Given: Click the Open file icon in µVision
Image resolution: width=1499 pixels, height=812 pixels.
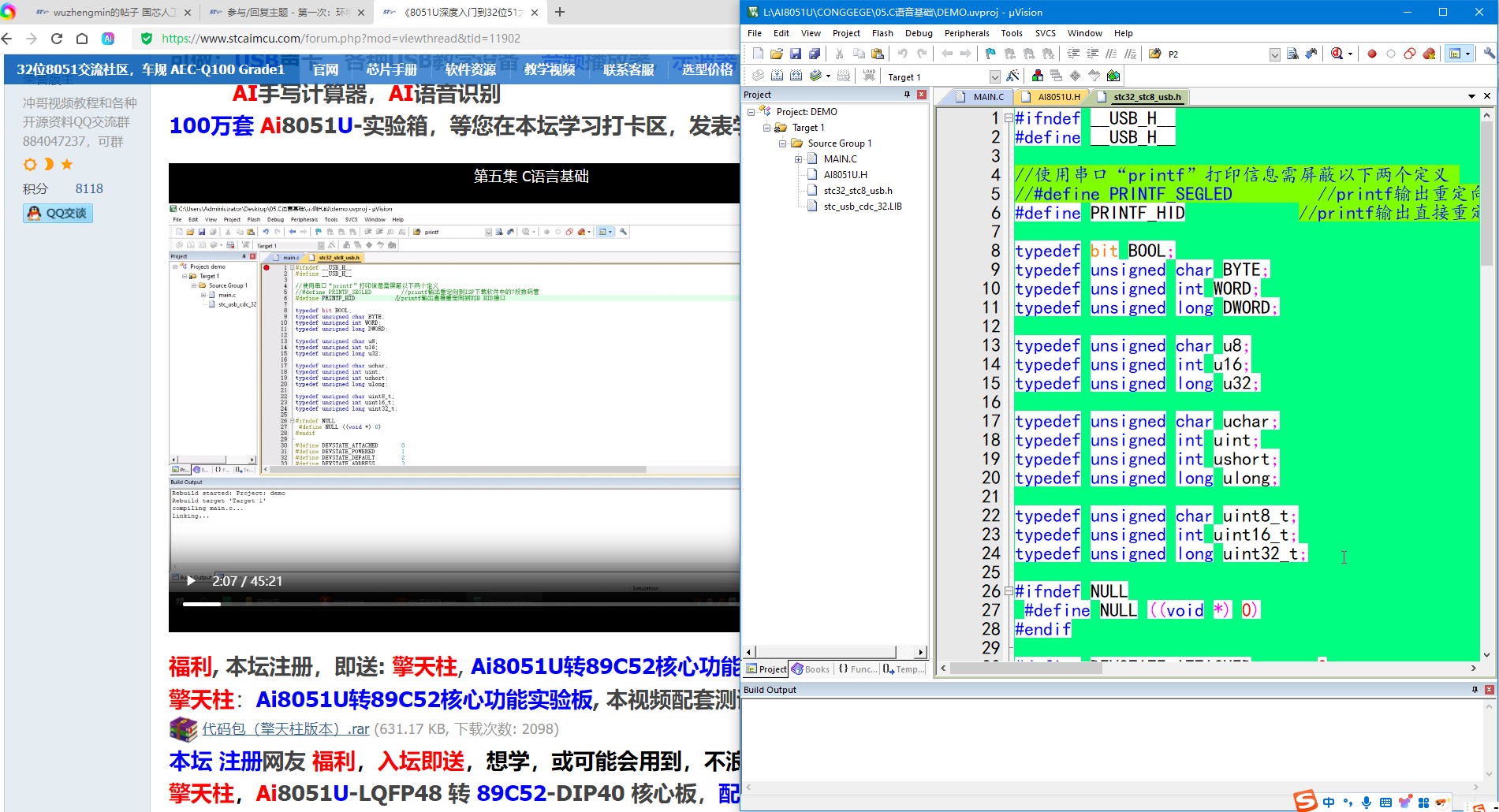Looking at the screenshot, I should [777, 54].
